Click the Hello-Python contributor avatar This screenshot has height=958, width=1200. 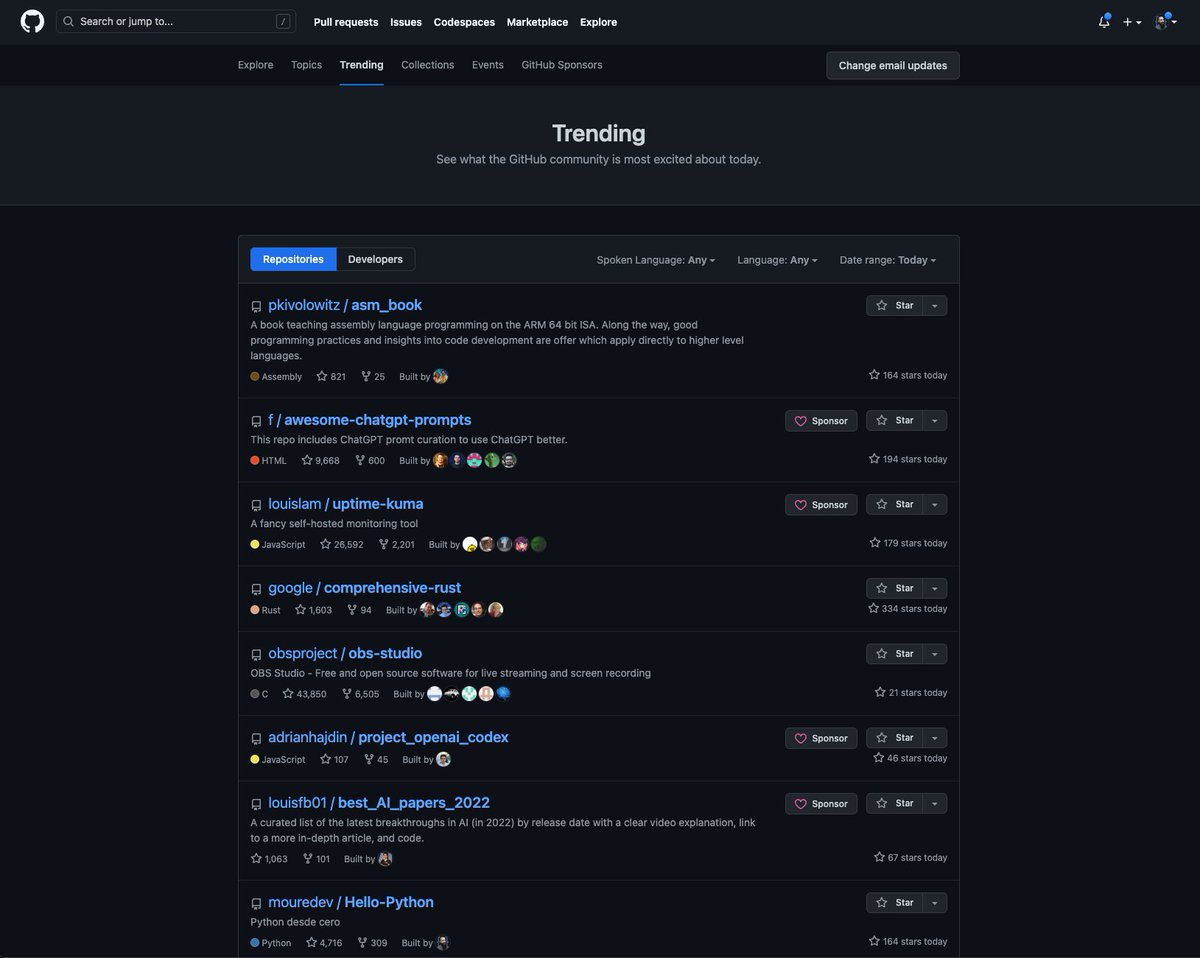tap(443, 943)
